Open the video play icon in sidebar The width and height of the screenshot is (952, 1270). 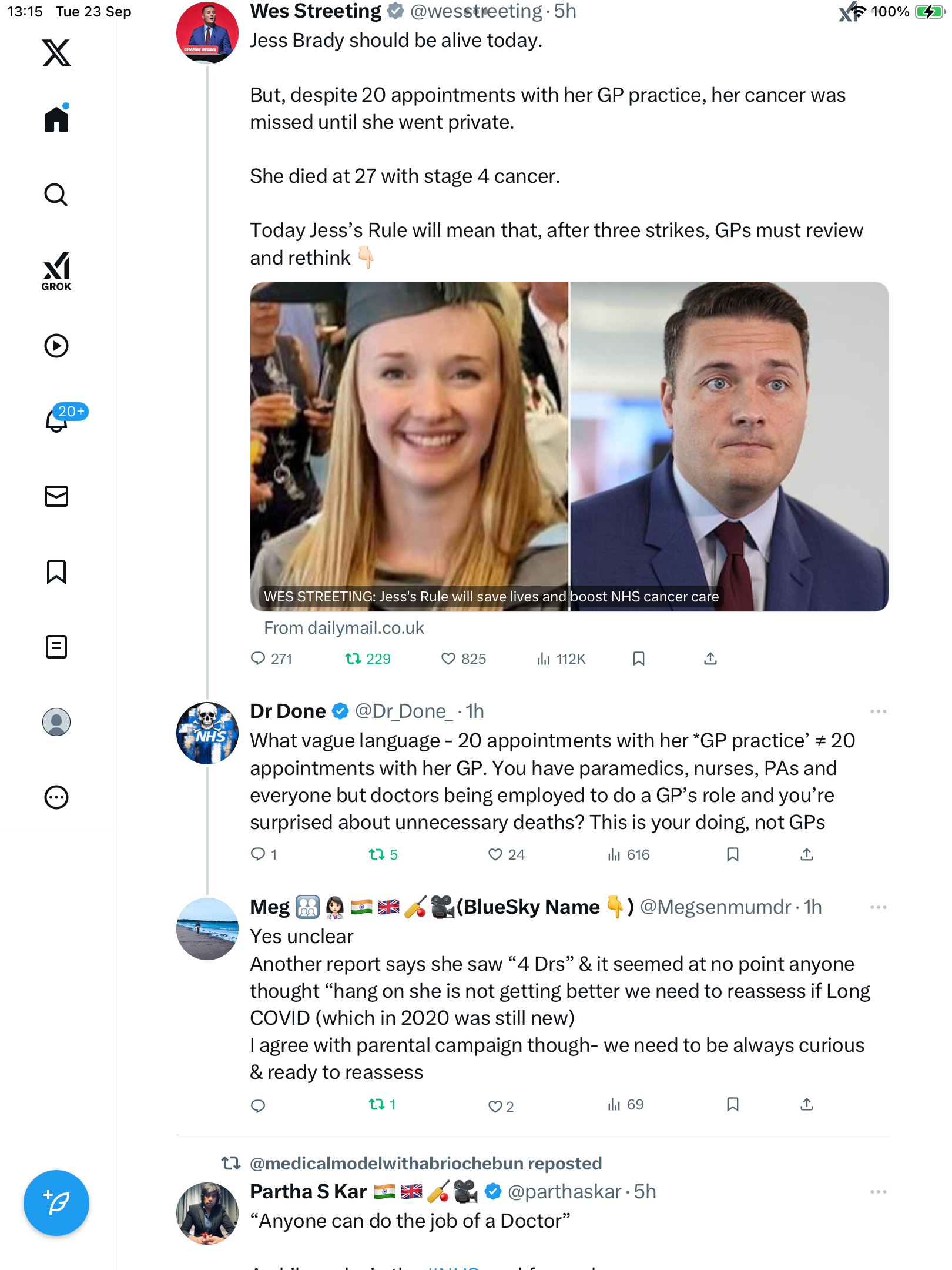point(56,346)
